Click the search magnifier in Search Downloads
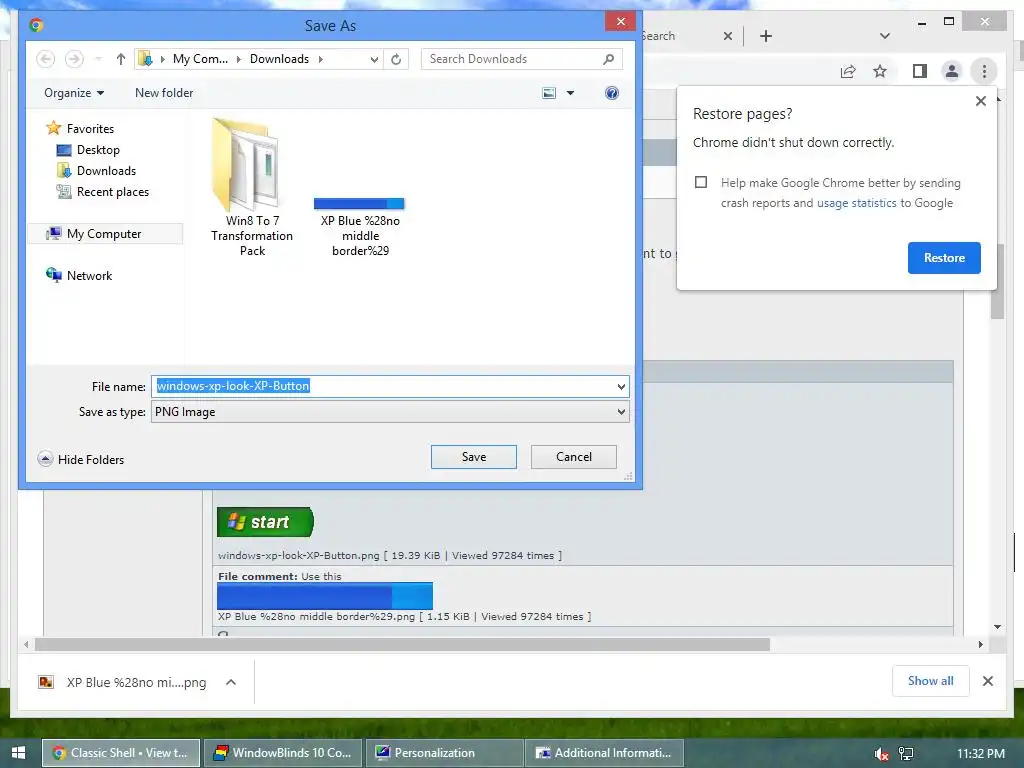The height and width of the screenshot is (768, 1024). coord(608,59)
